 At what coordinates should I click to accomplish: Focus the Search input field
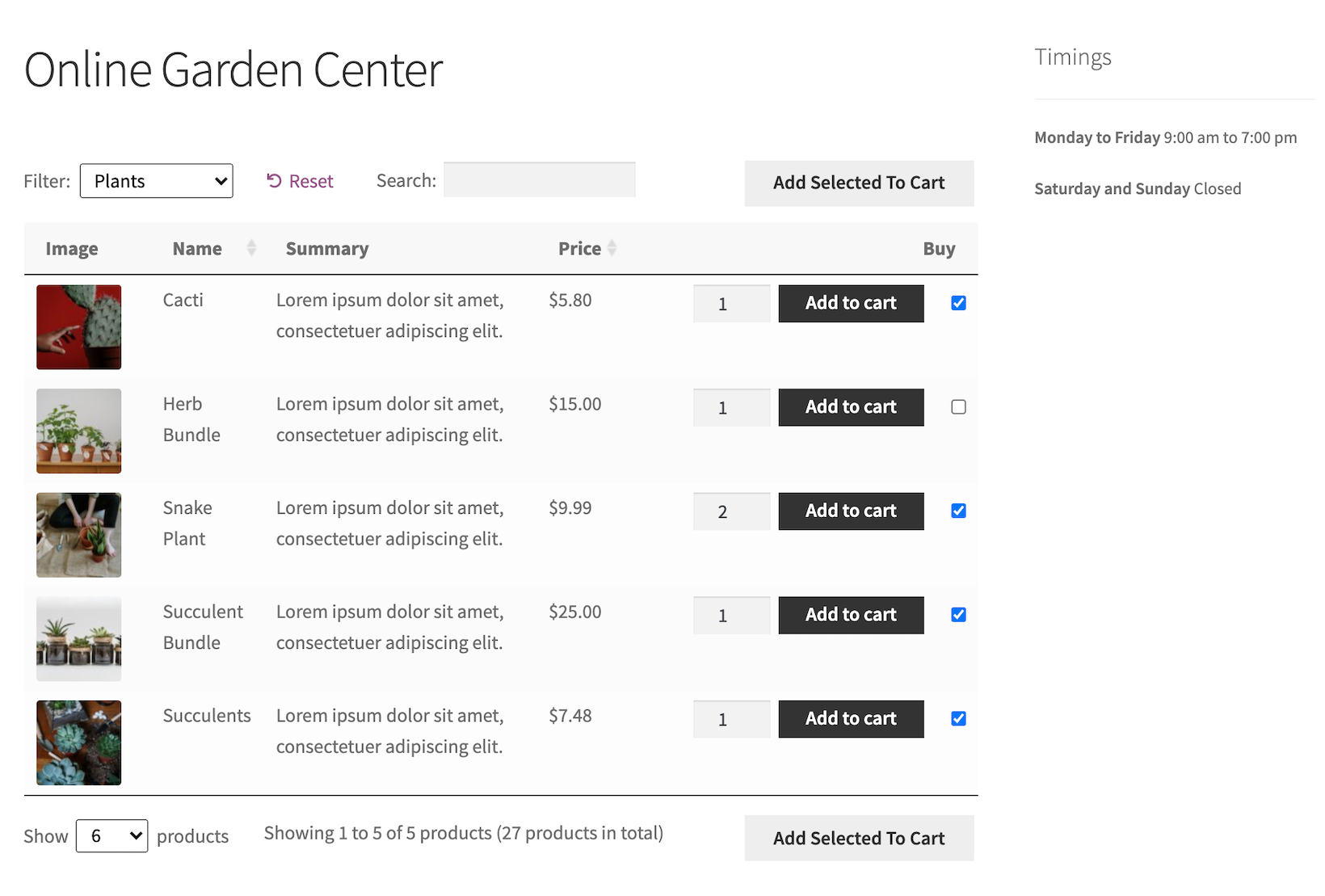(x=539, y=179)
